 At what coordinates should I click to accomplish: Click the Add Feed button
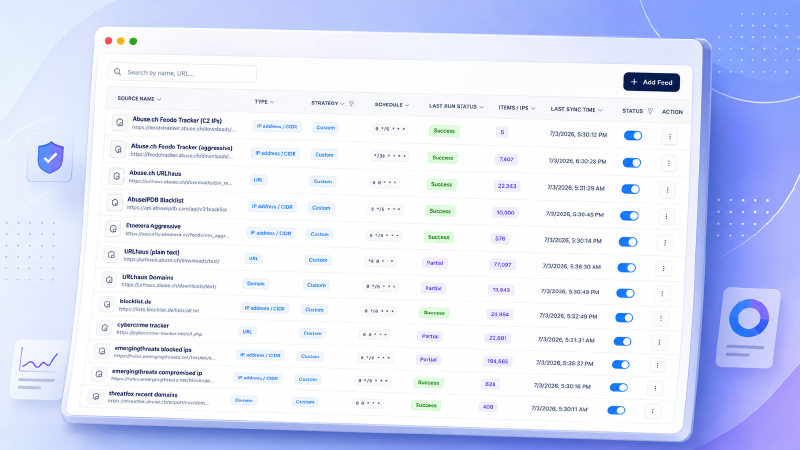coord(651,82)
